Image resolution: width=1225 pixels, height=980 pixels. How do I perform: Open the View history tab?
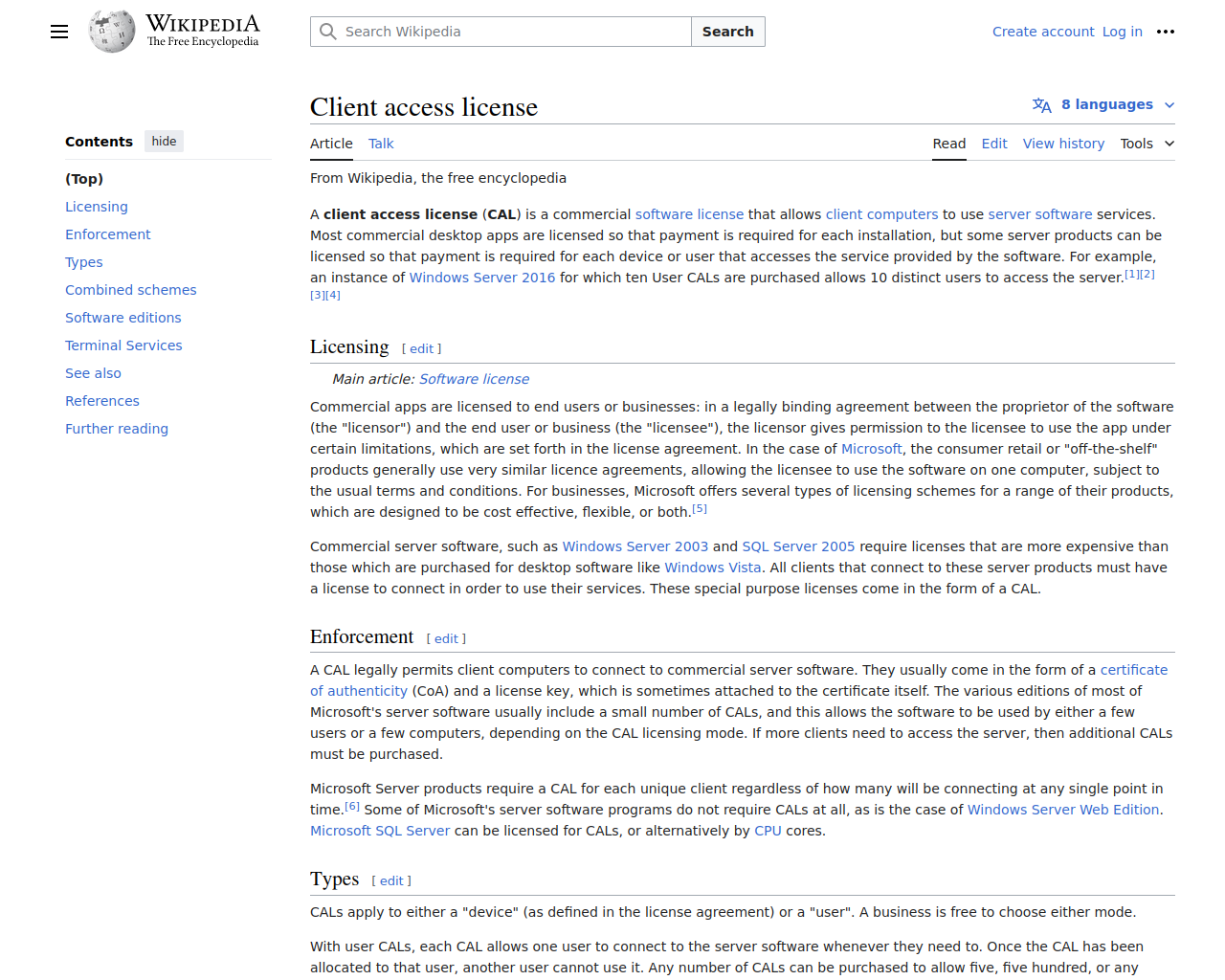pos(1063,144)
